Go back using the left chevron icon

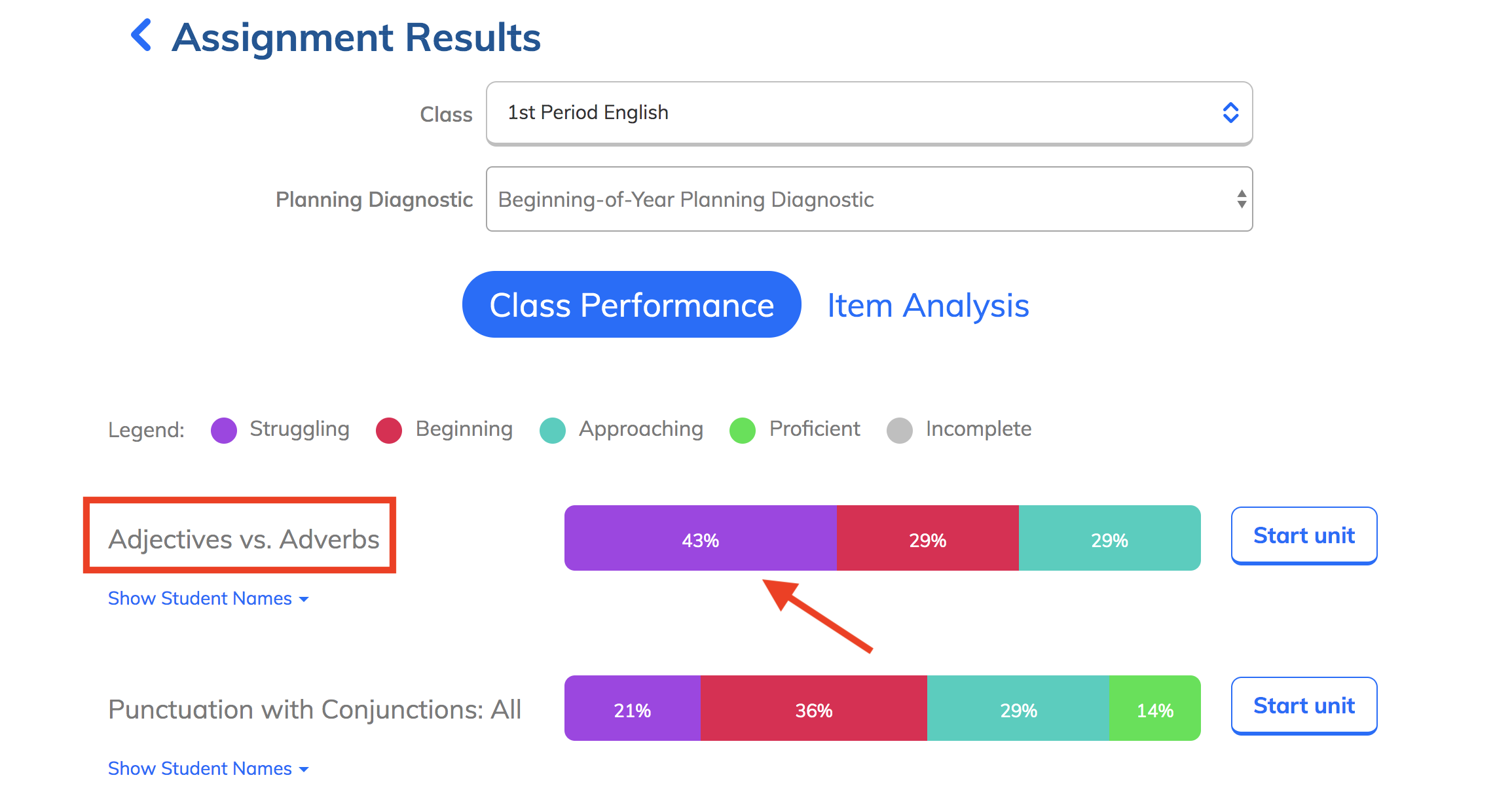tap(141, 35)
